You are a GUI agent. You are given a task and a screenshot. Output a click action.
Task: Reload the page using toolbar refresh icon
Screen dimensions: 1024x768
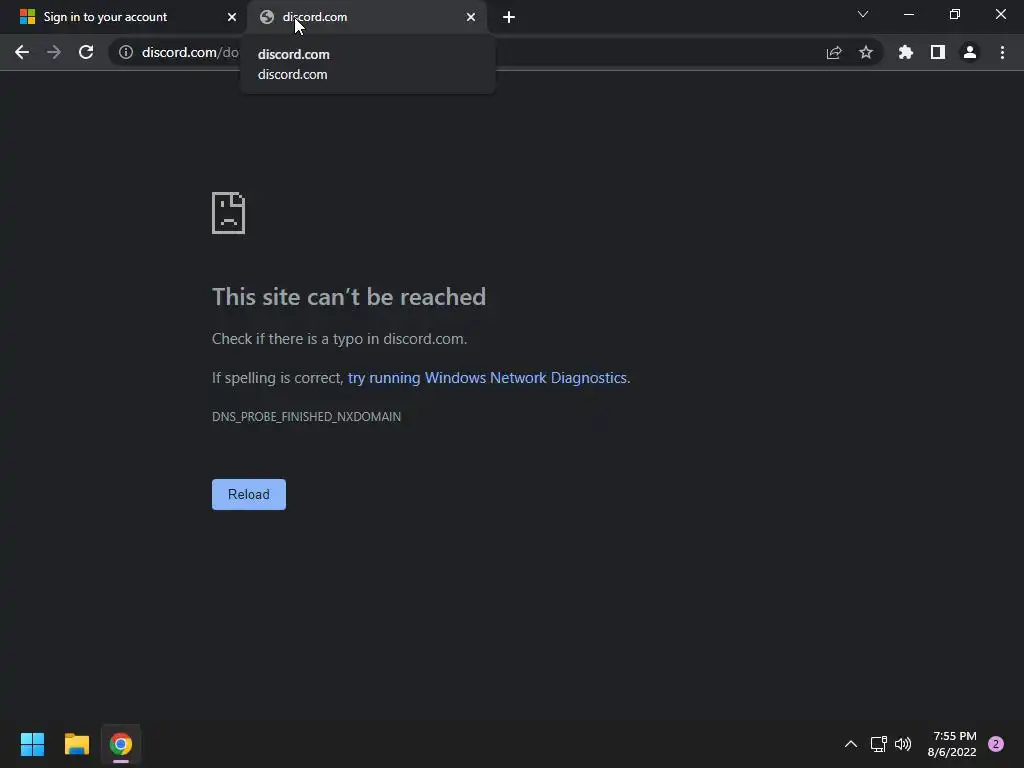pos(86,52)
